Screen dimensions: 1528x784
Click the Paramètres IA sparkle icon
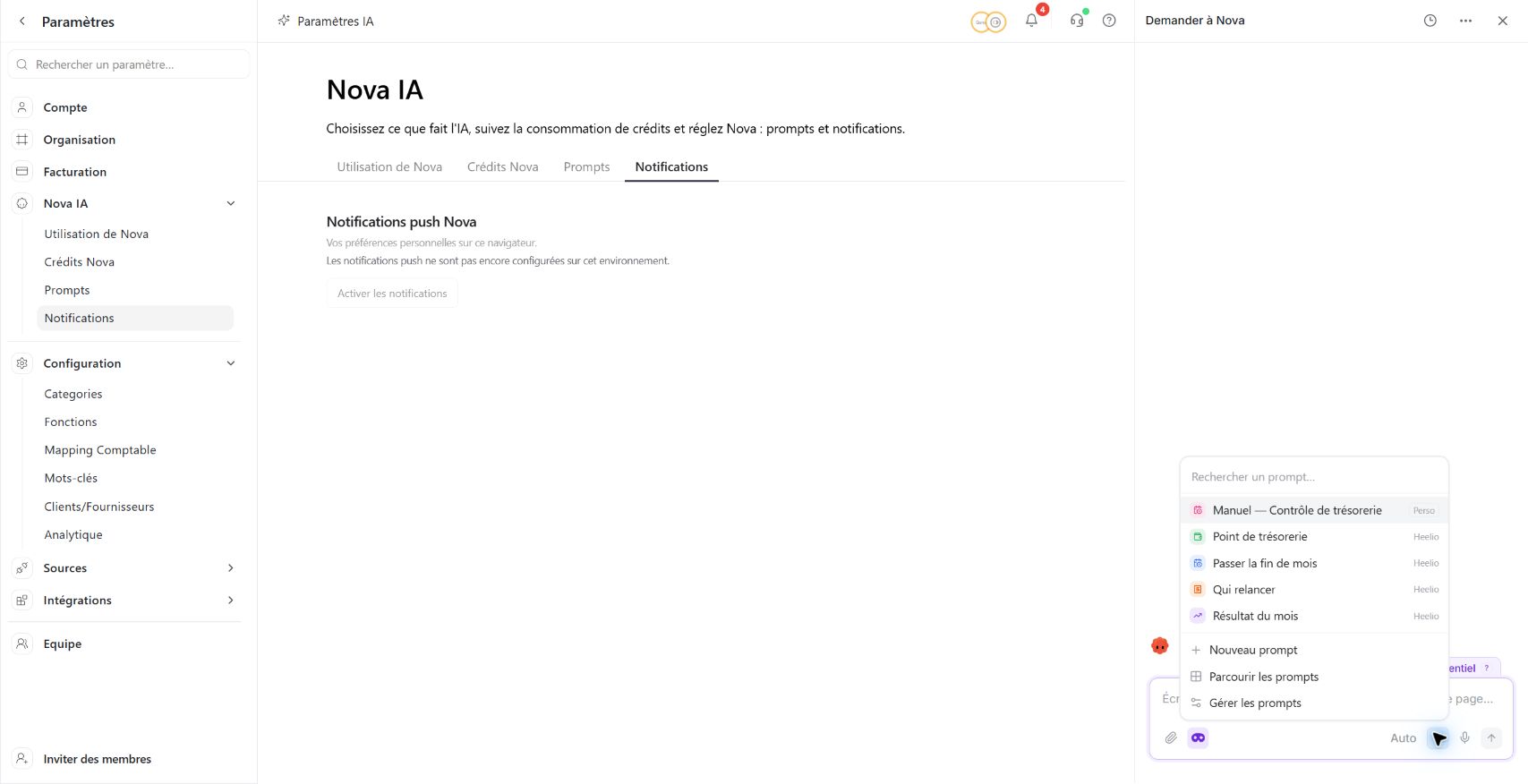284,21
